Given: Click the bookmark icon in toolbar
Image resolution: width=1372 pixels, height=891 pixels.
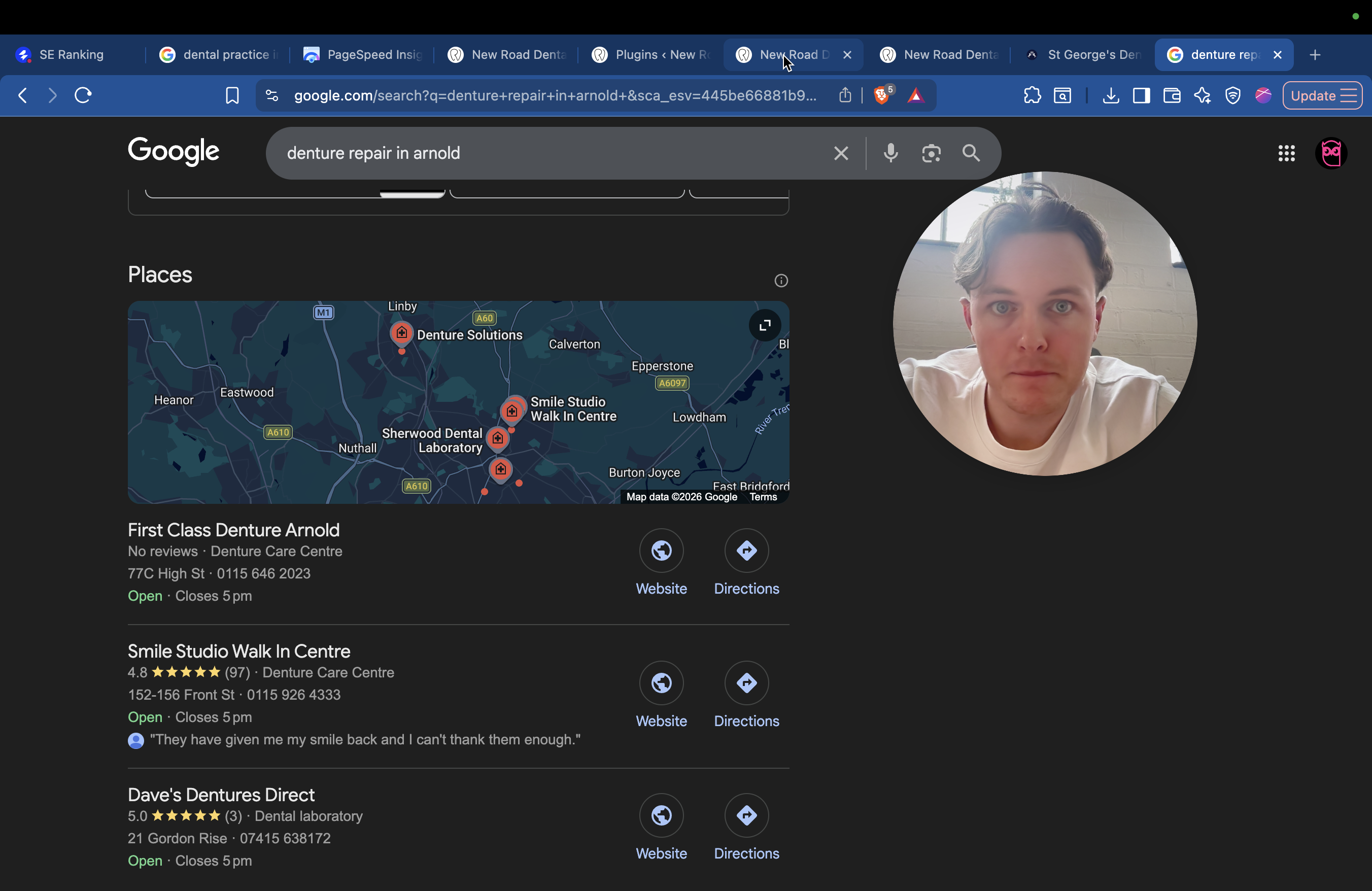Looking at the screenshot, I should click(x=232, y=95).
